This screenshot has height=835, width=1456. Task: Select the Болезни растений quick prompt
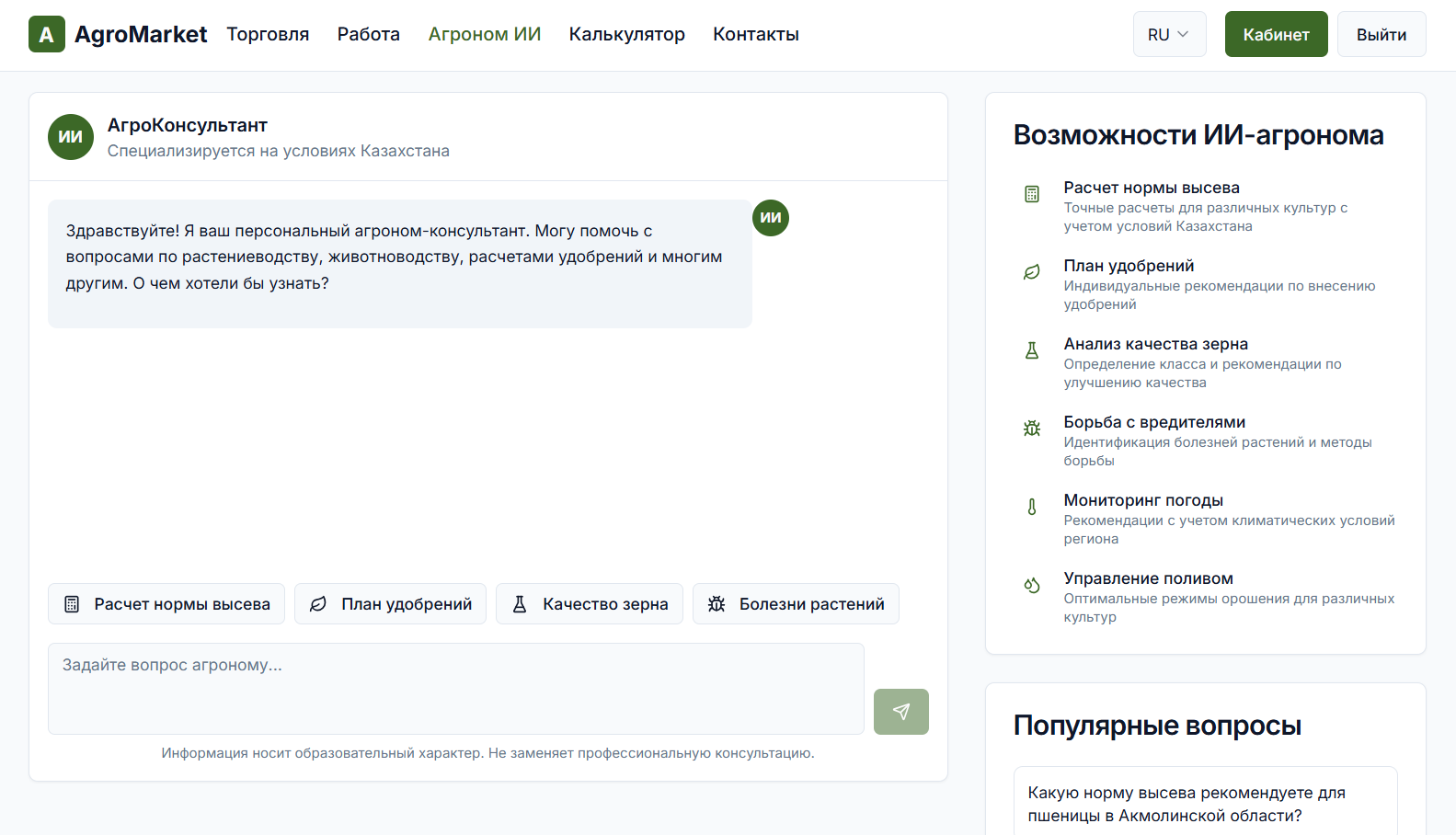coord(796,604)
